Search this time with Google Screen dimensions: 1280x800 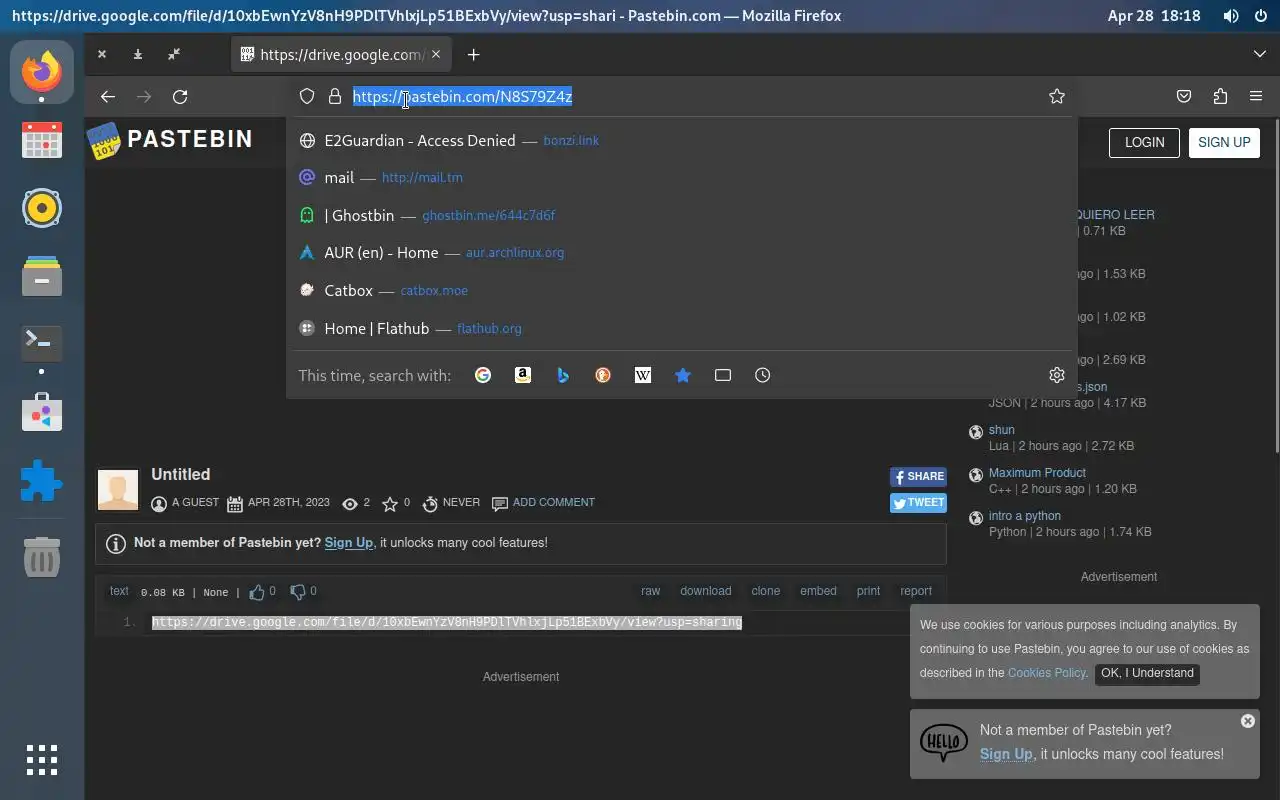point(483,375)
